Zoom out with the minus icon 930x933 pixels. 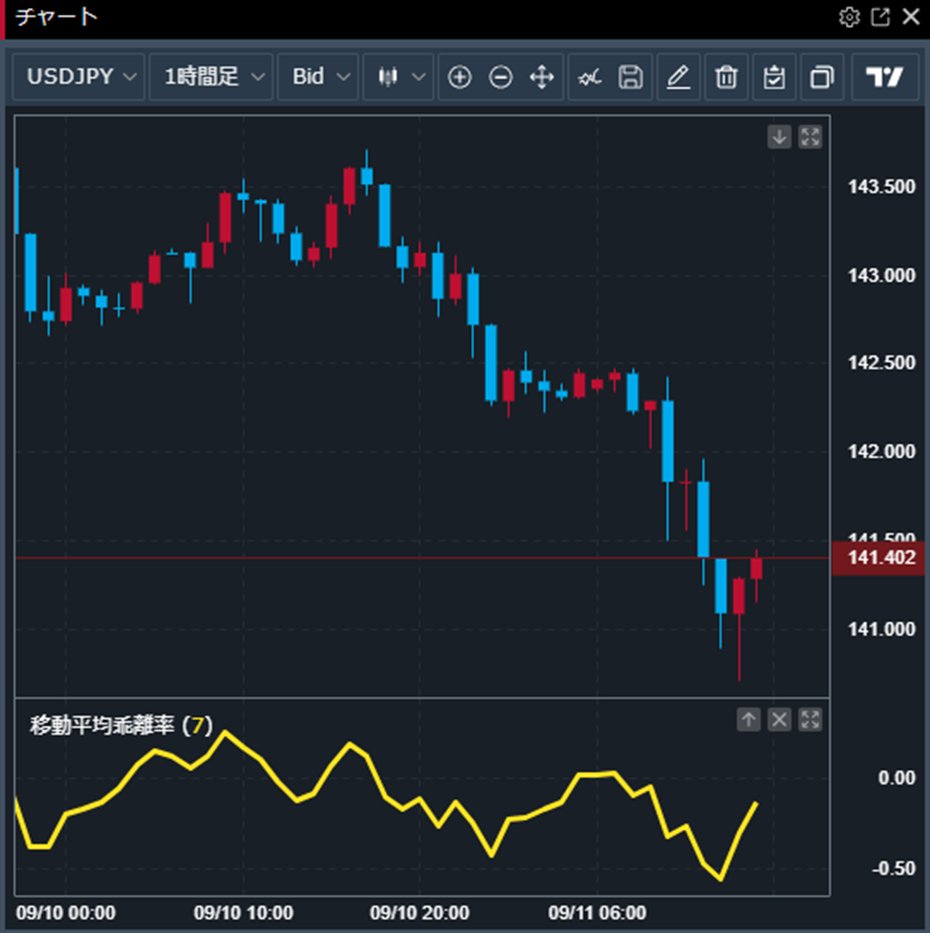(x=500, y=77)
